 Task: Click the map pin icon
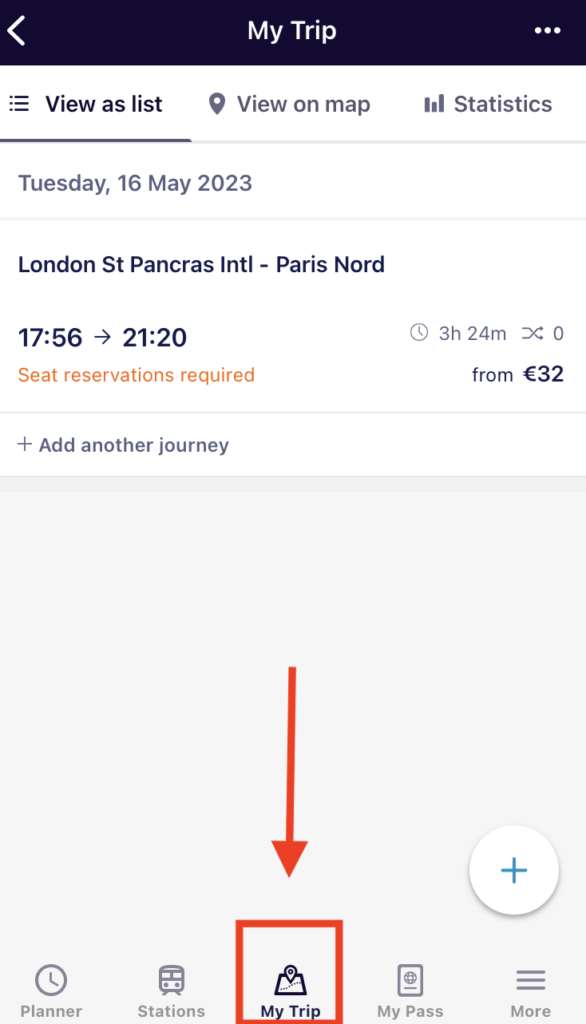(217, 104)
